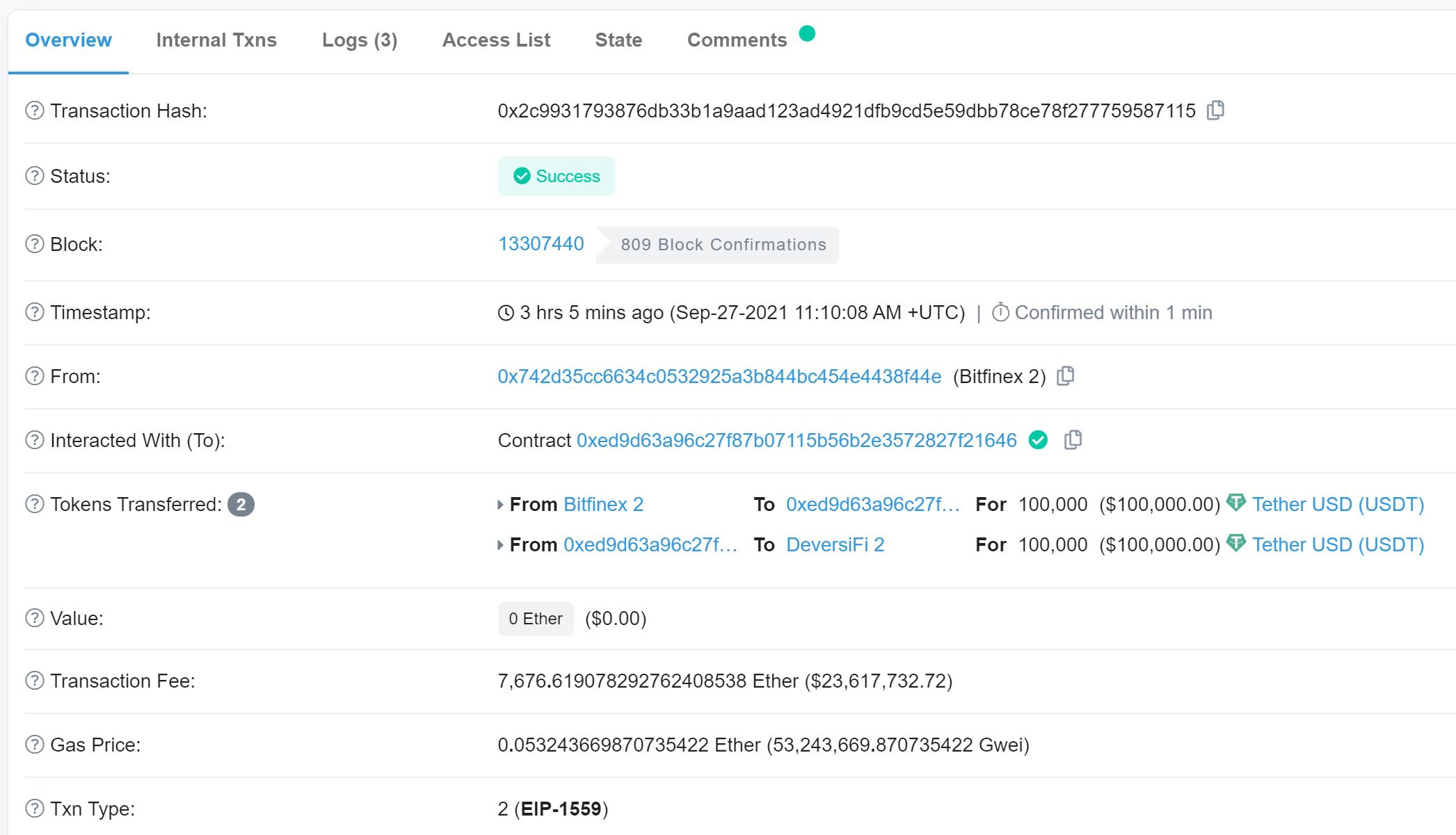The image size is (1456, 835).
Task: Click the question-mark icon next to Timestamp
Action: click(x=35, y=312)
